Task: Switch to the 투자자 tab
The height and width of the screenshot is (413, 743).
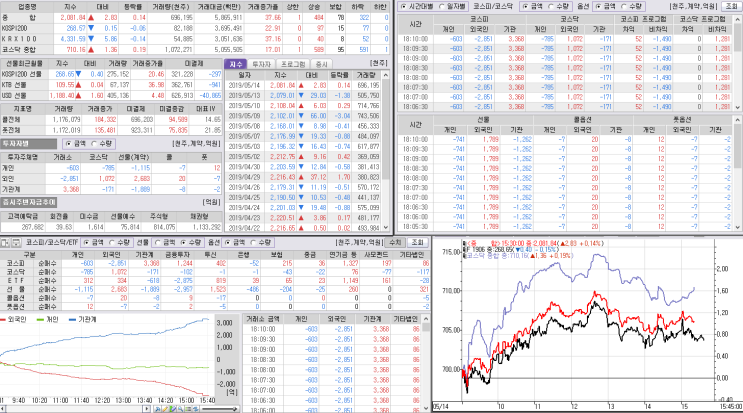Action: pos(261,64)
